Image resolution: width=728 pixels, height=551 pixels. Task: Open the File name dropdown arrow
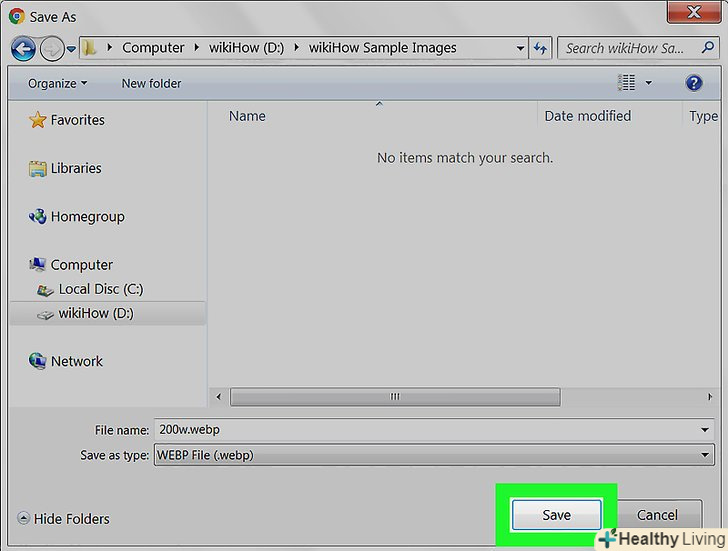705,430
